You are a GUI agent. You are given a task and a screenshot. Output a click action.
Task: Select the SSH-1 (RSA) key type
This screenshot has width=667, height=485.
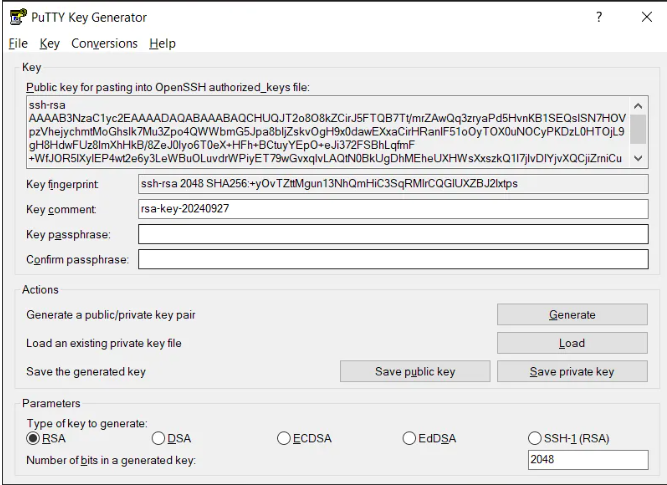click(x=534, y=437)
